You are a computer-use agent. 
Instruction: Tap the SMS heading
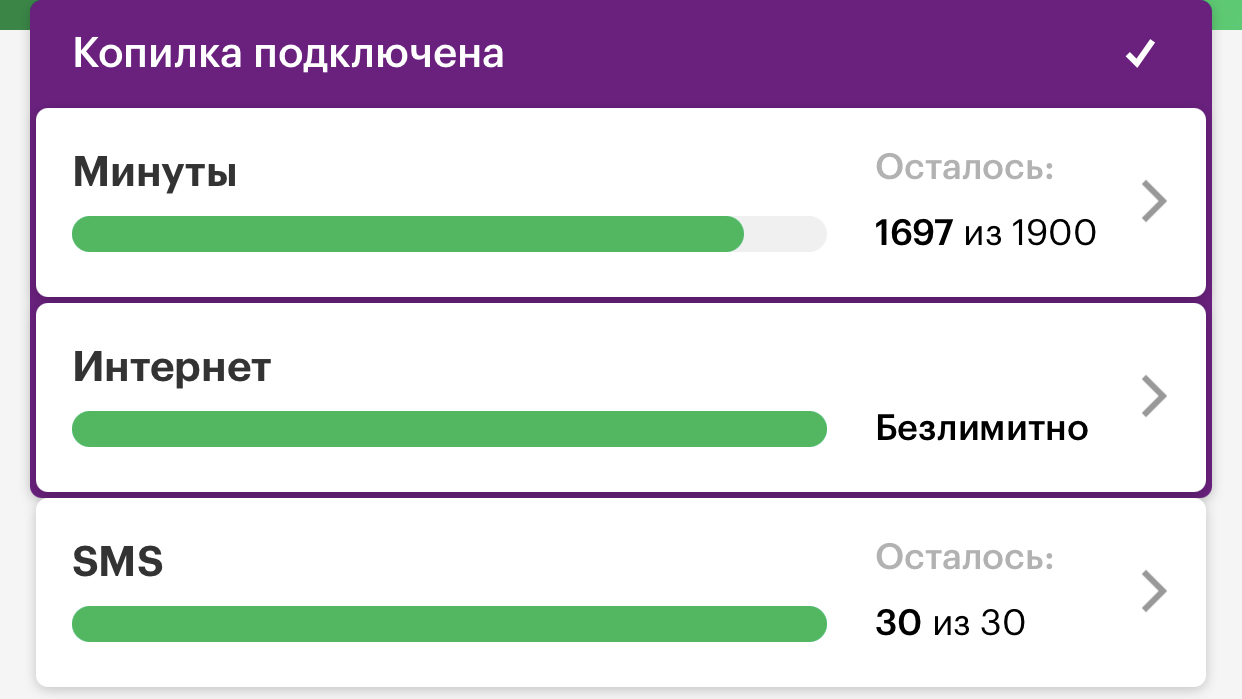(118, 562)
